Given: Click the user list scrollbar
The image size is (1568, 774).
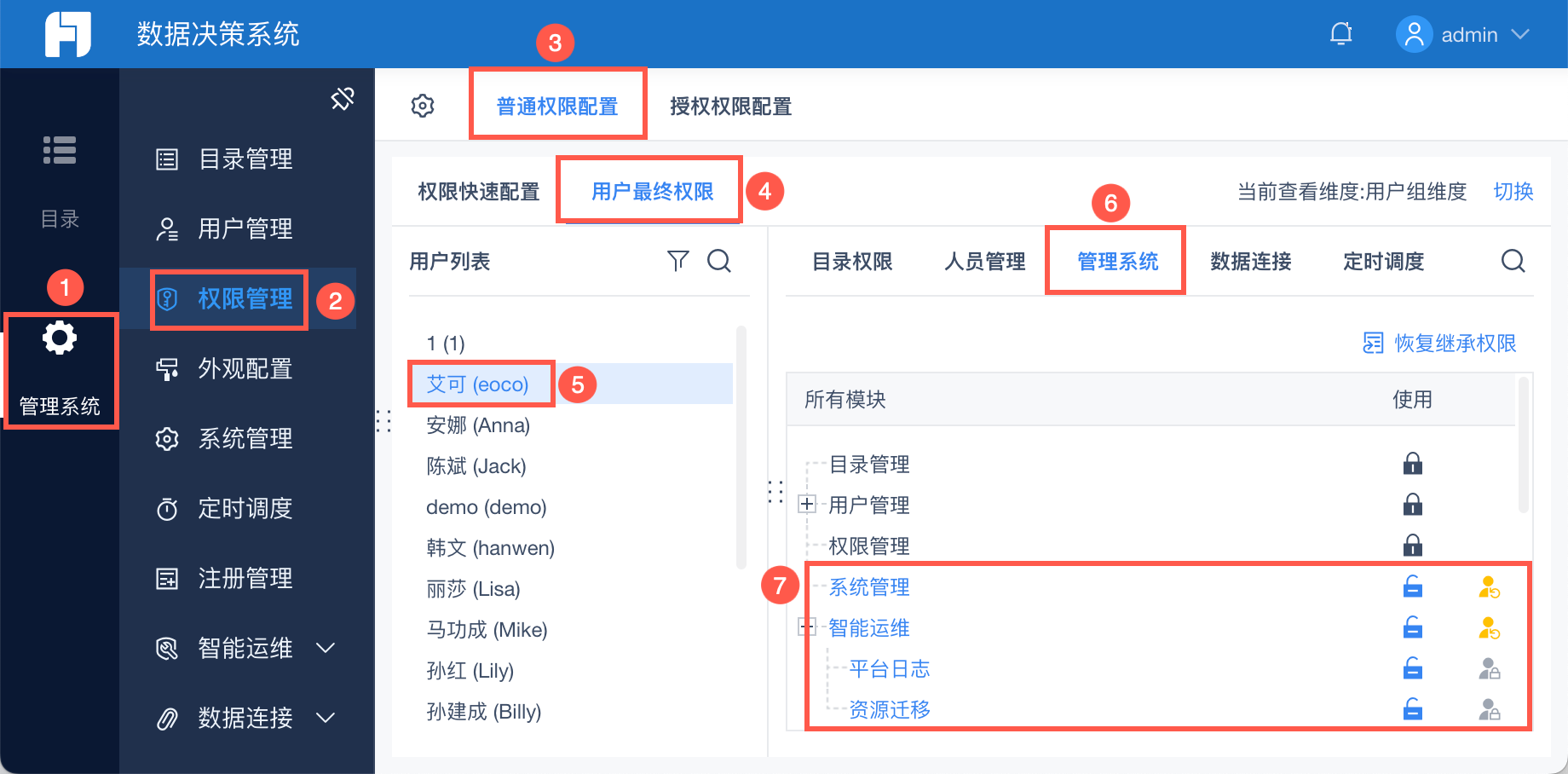Looking at the screenshot, I should [741, 443].
